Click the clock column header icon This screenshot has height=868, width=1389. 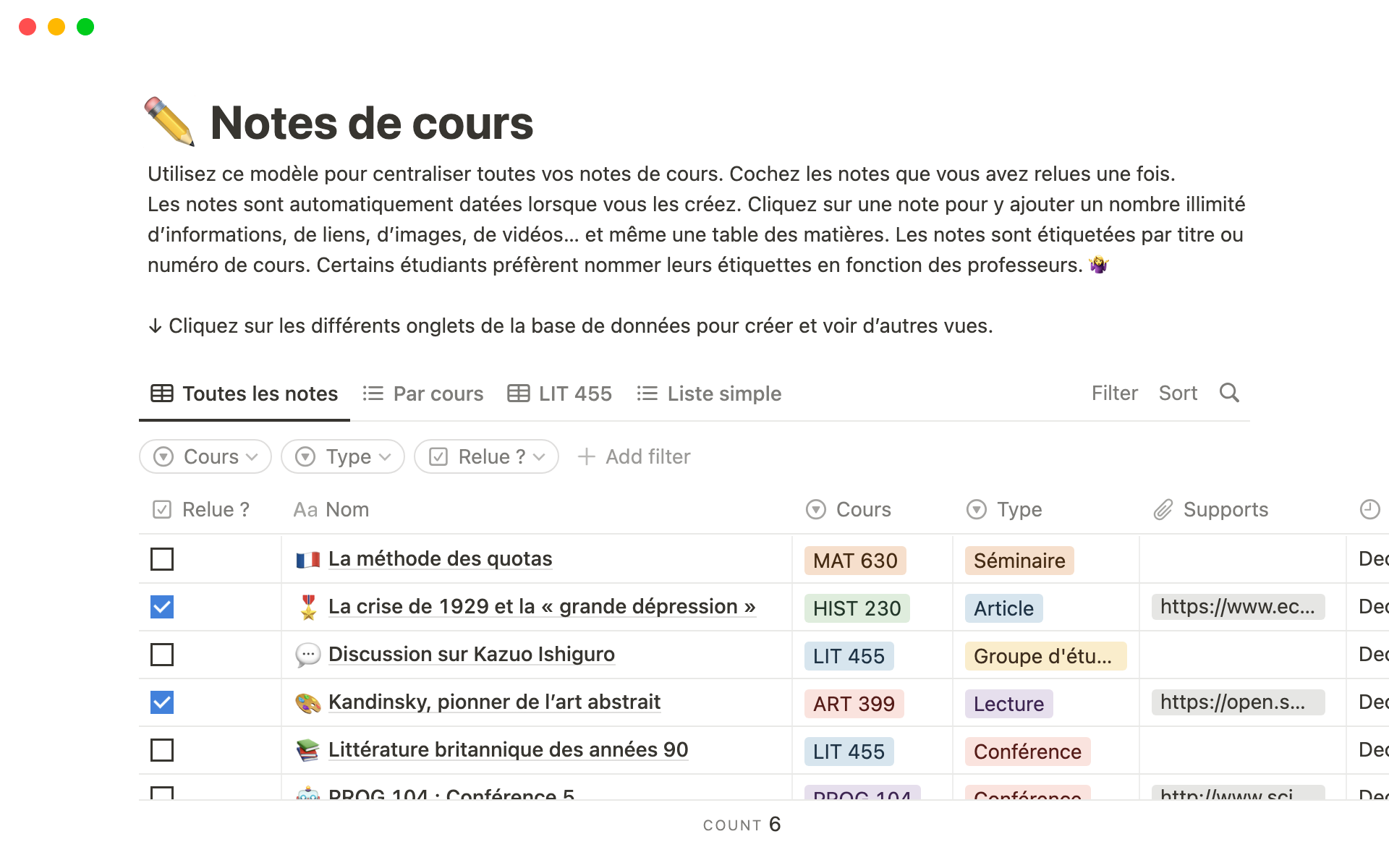[1369, 509]
